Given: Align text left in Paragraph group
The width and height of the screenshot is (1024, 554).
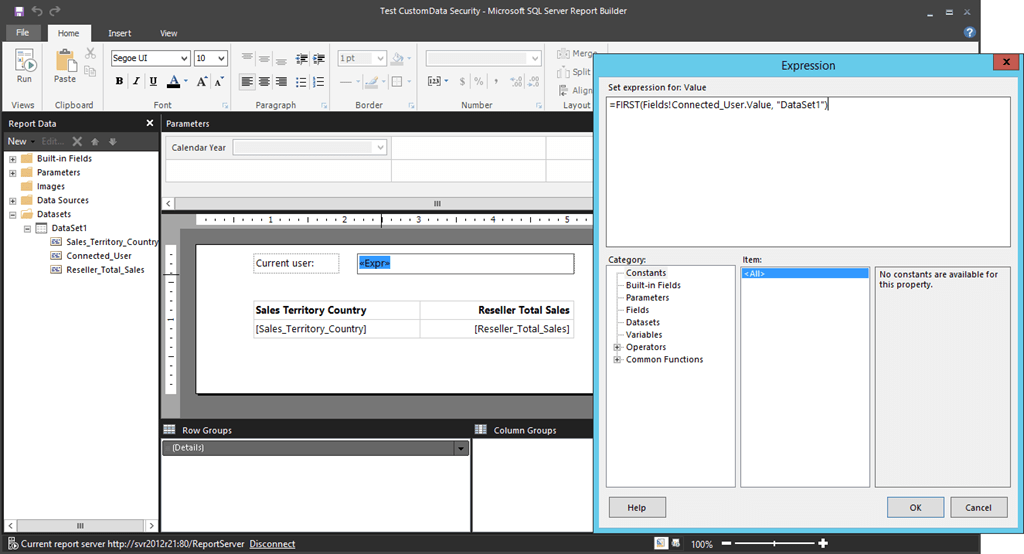Looking at the screenshot, I should tap(247, 82).
